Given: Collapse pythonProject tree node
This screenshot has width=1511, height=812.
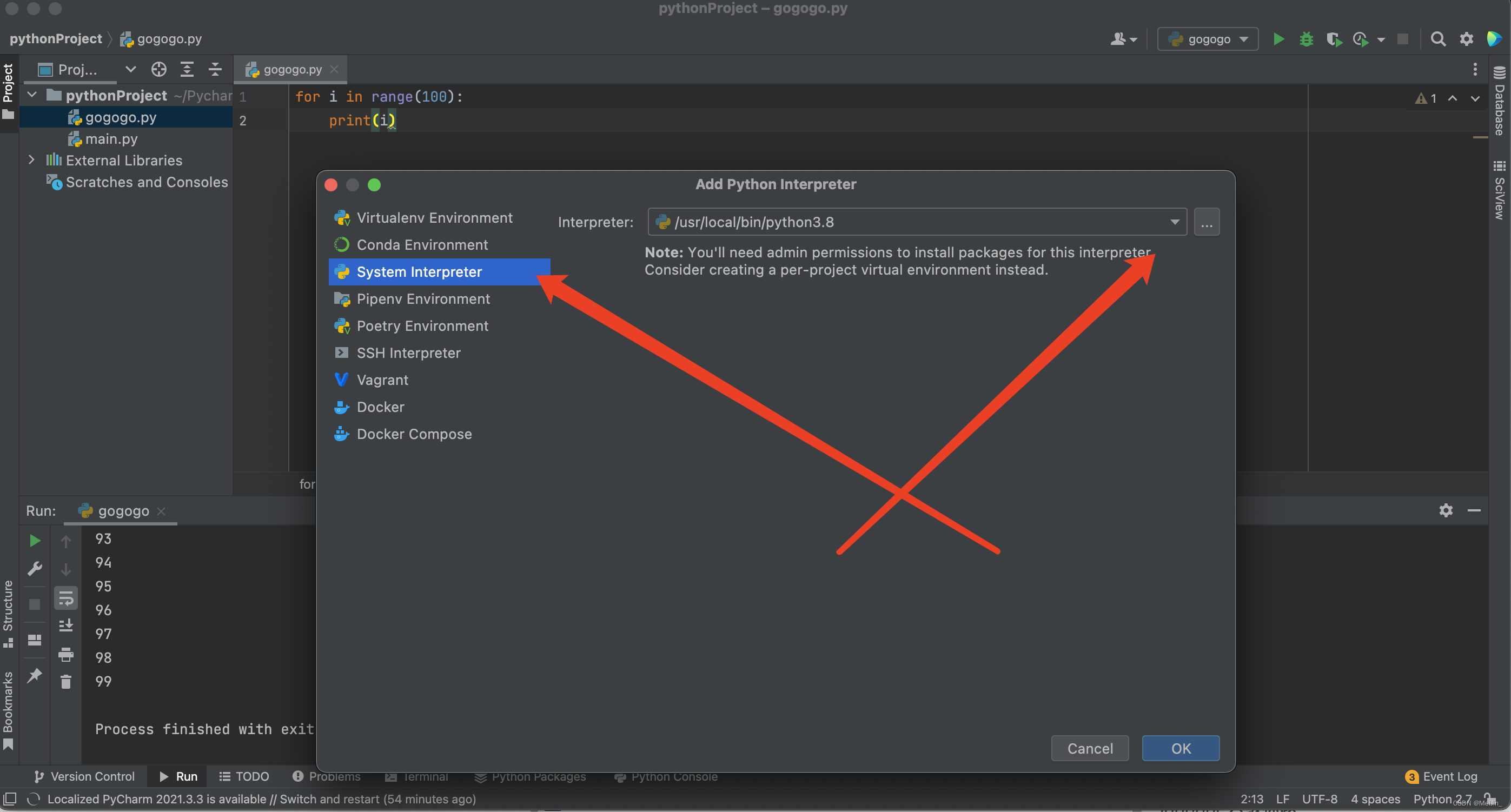Looking at the screenshot, I should click(x=32, y=95).
